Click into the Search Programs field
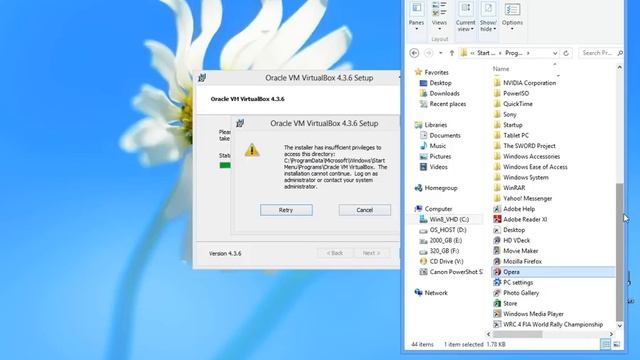This screenshot has width=640, height=360. pyautogui.click(x=601, y=53)
